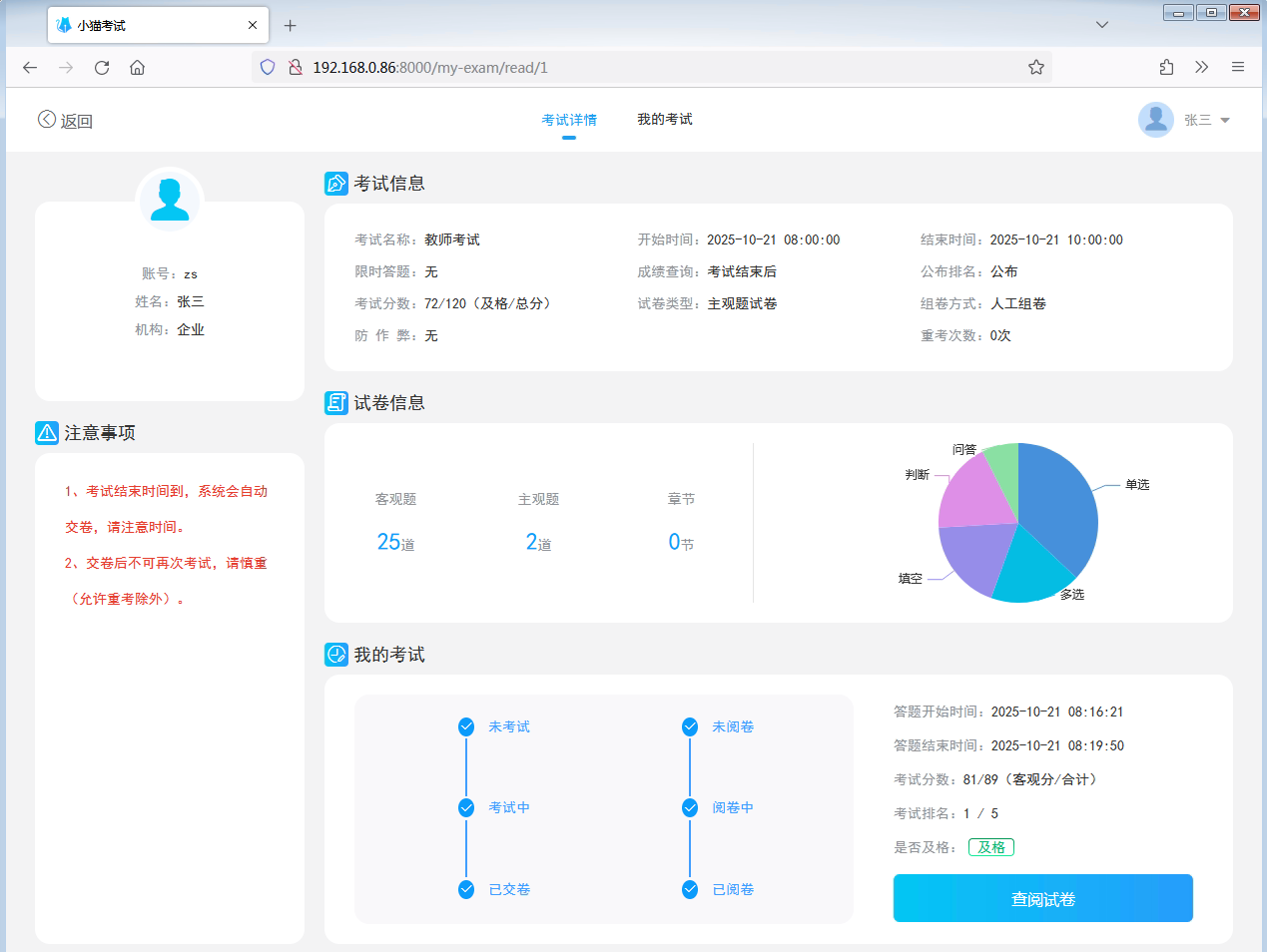The width and height of the screenshot is (1267, 952).
Task: Click the 阅卷中 step check circle
Action: coord(690,808)
